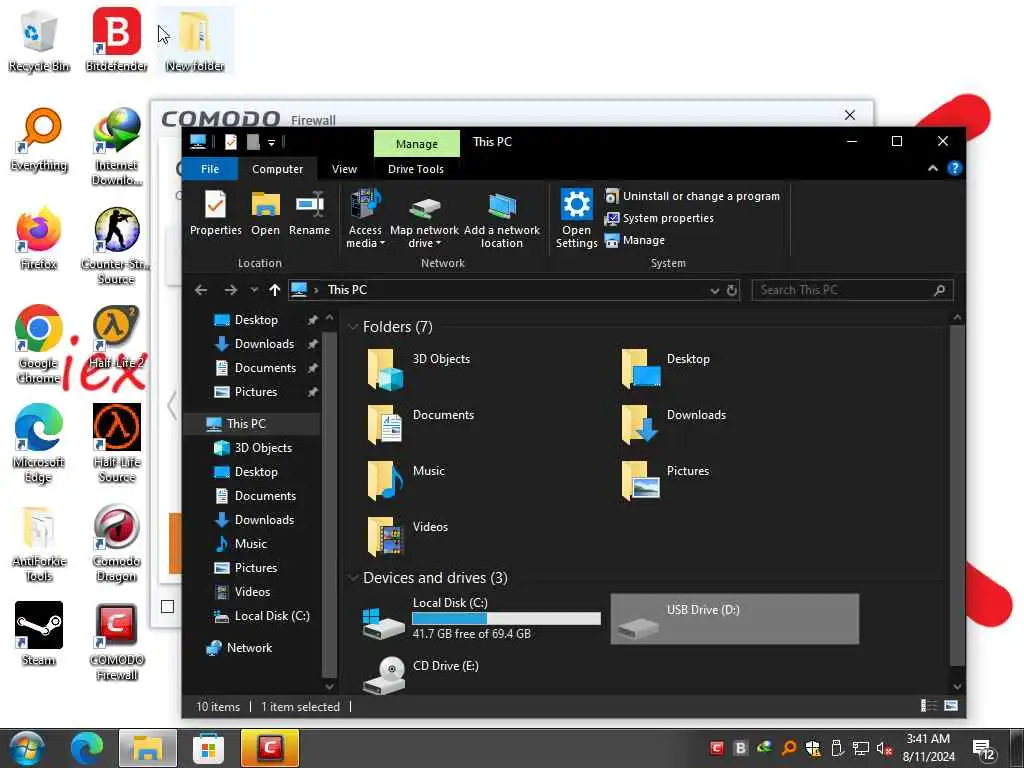Select the Videos folder in main pane

407,536
